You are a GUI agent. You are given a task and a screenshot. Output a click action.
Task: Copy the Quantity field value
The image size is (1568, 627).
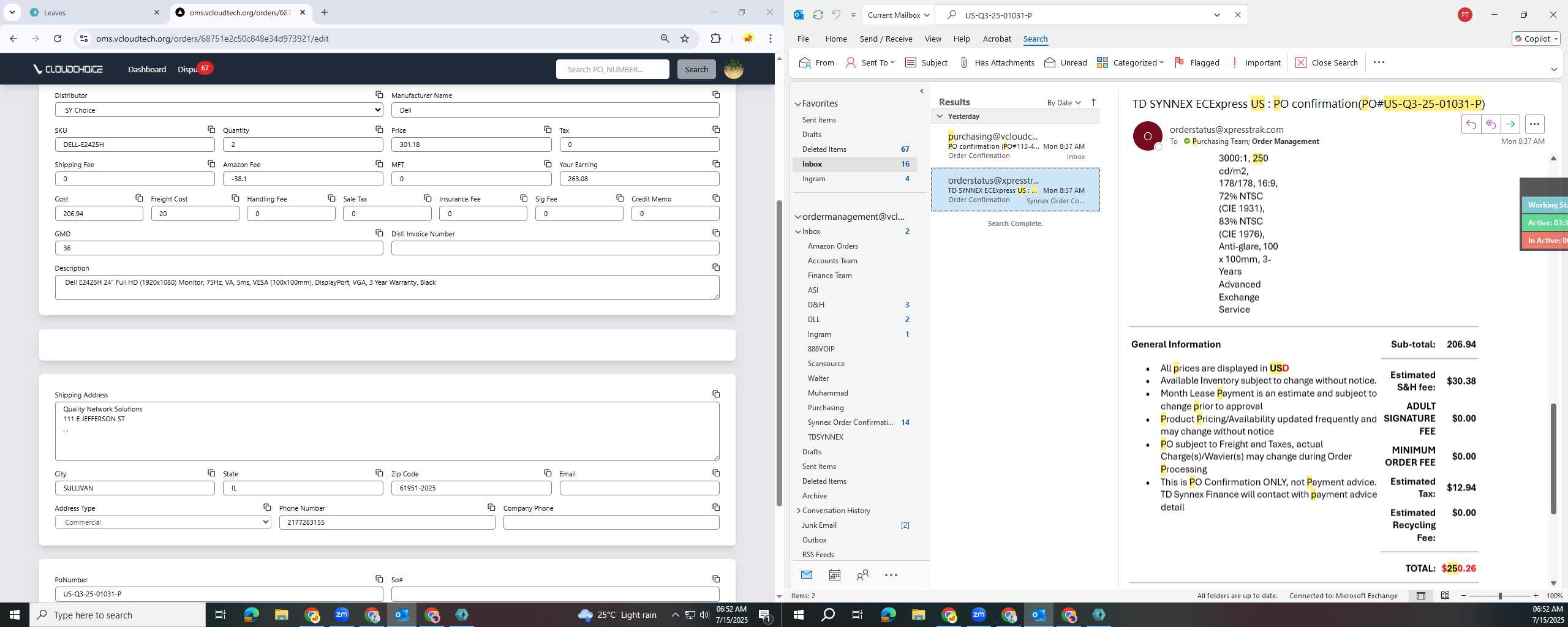379,130
